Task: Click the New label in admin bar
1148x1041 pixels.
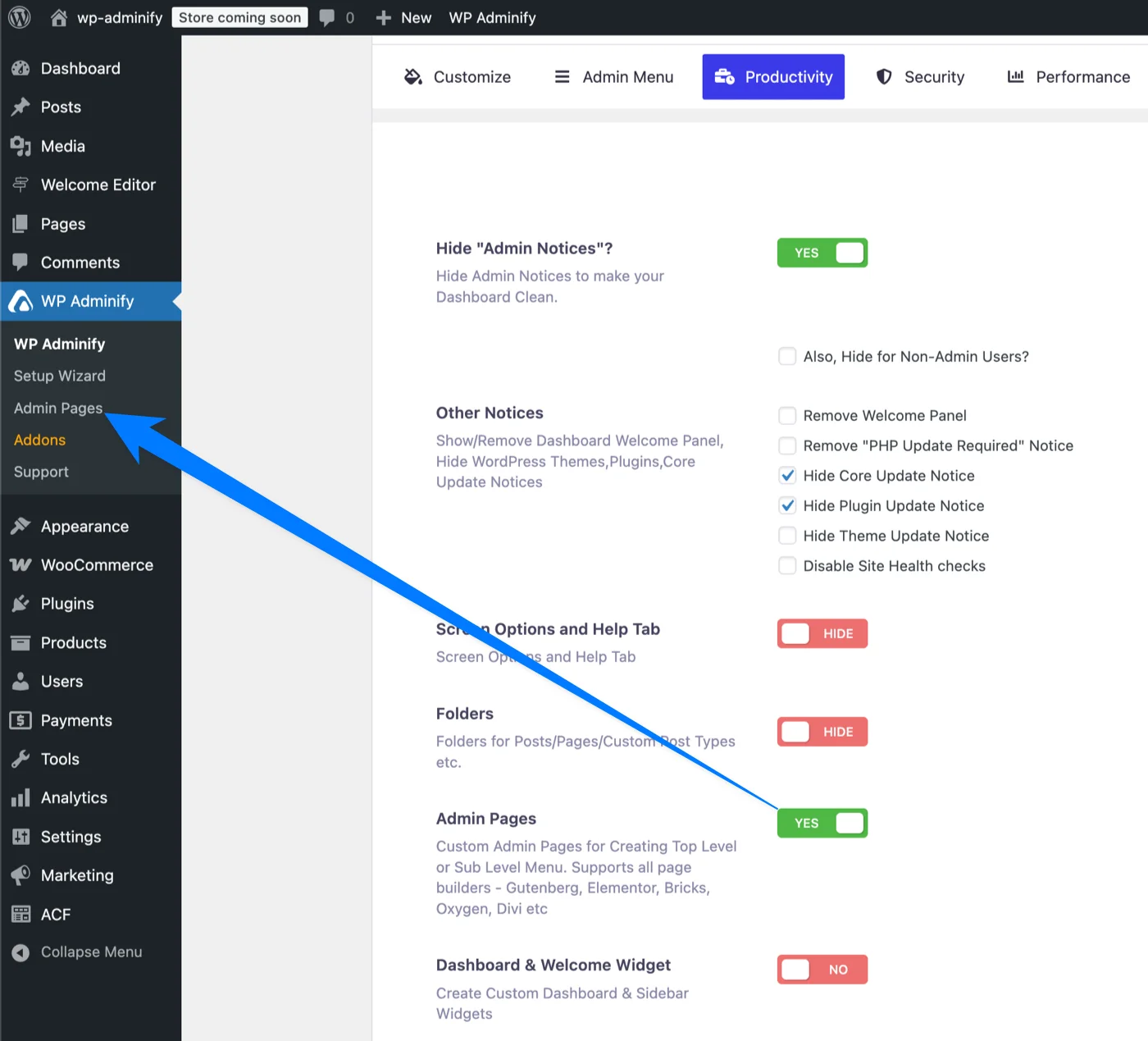Action: 417,18
